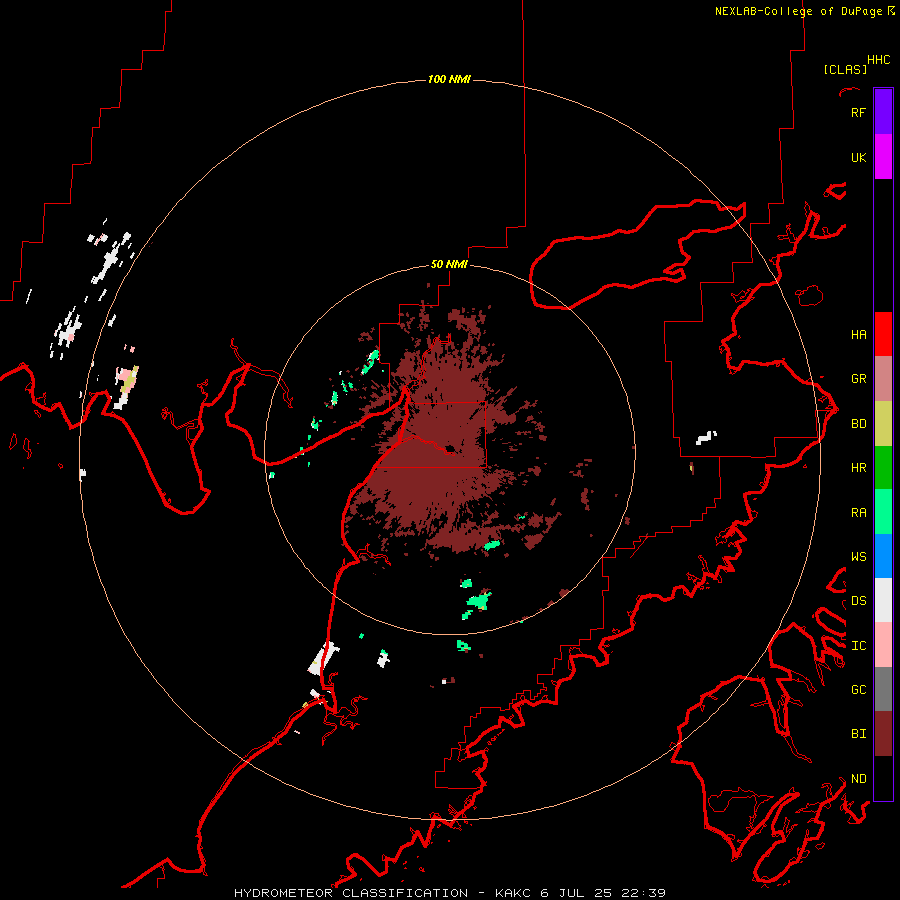
Task: Select the BD yellow legend block
Action: tap(883, 424)
